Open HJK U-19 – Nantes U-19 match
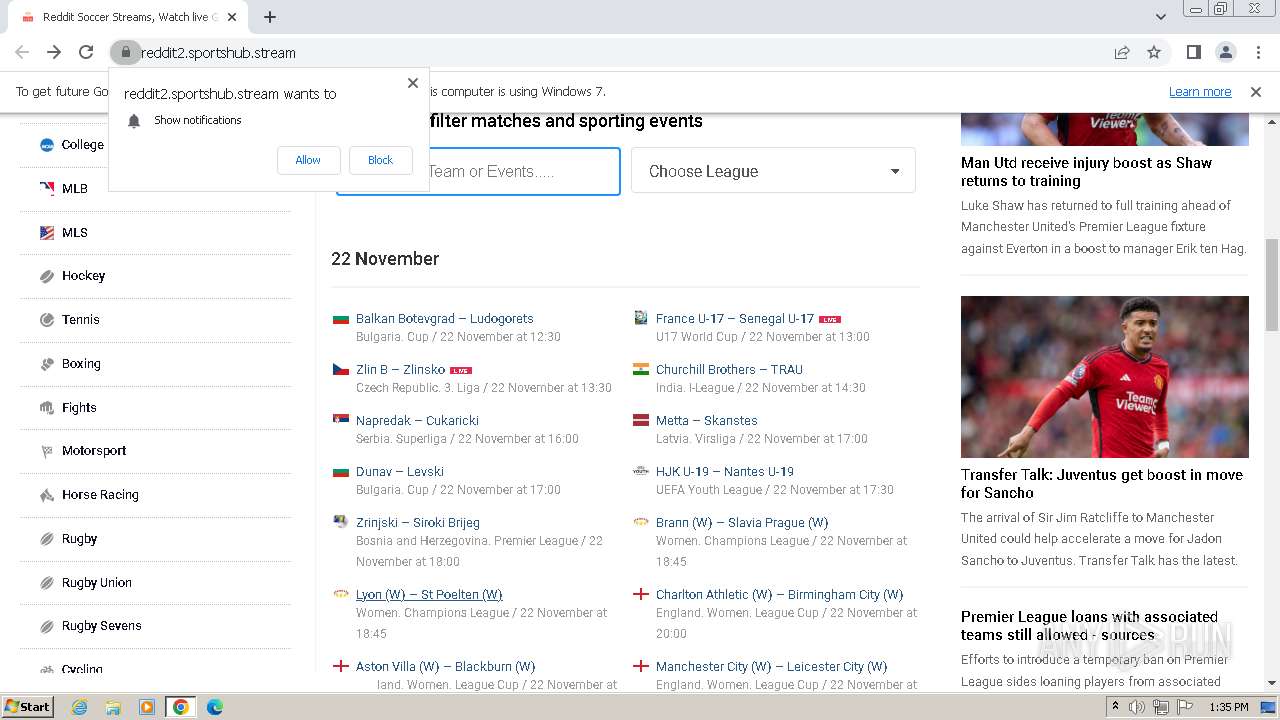The image size is (1280, 720). click(725, 471)
